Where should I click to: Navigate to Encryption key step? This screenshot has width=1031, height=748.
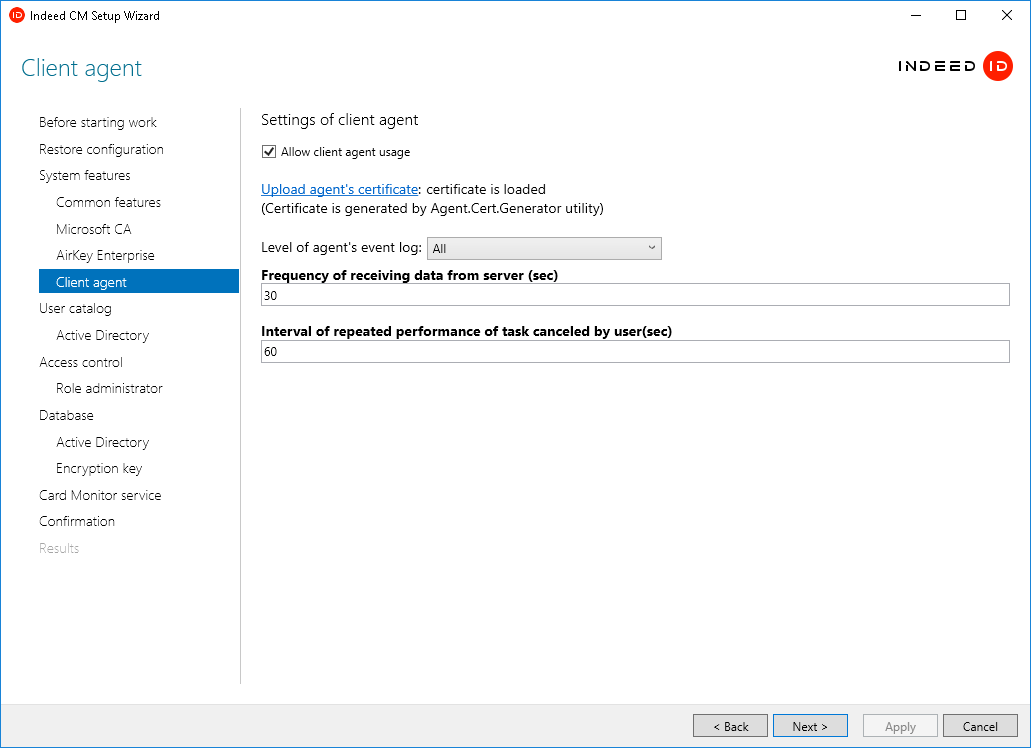[99, 469]
